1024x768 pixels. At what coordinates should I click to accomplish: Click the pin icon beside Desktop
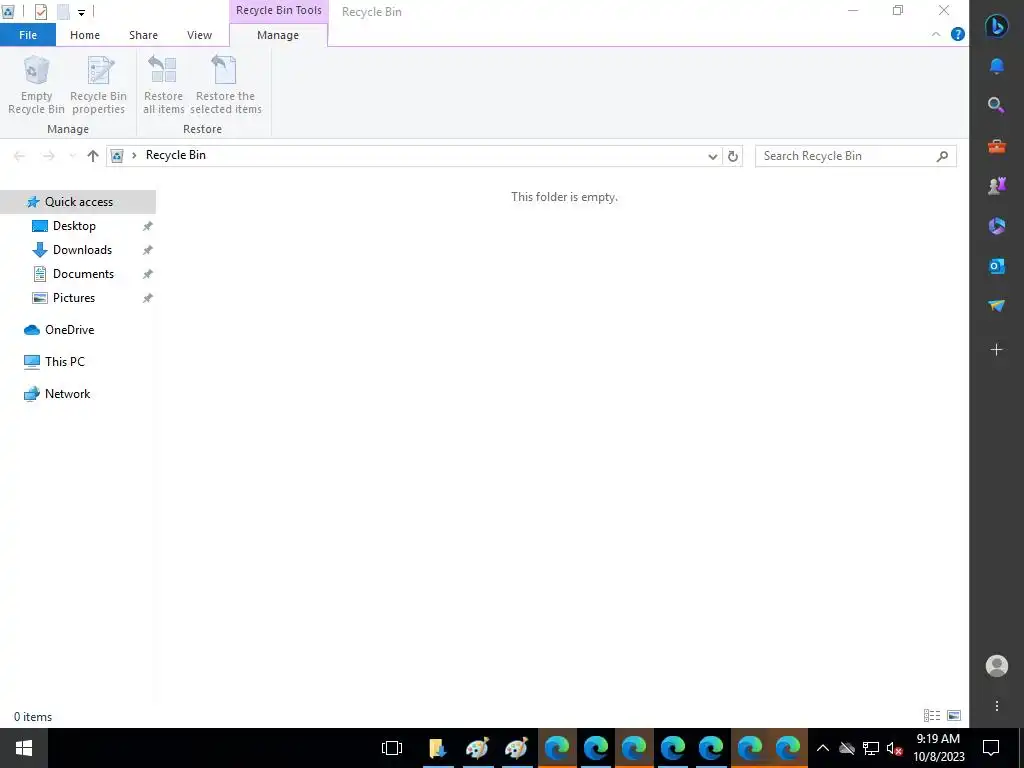point(148,226)
